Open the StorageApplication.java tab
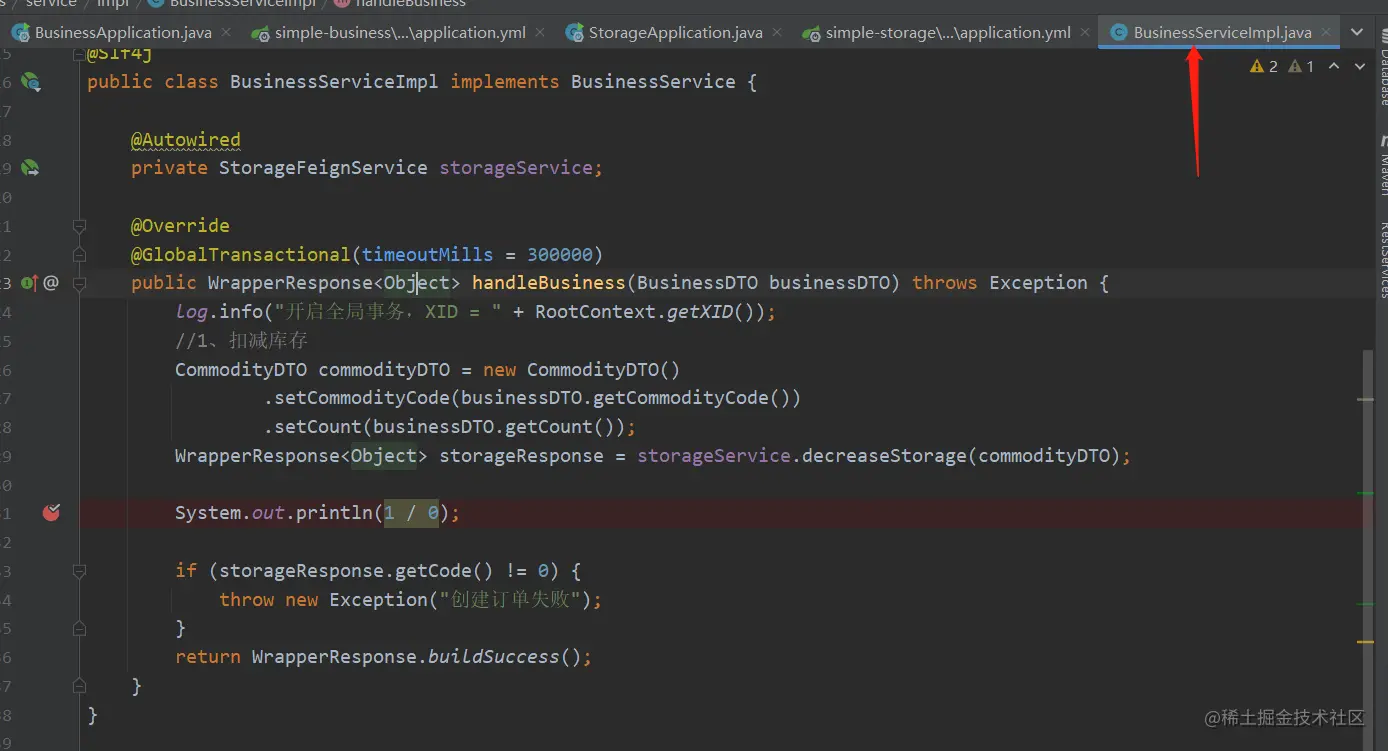The image size is (1388, 751). pyautogui.click(x=675, y=32)
